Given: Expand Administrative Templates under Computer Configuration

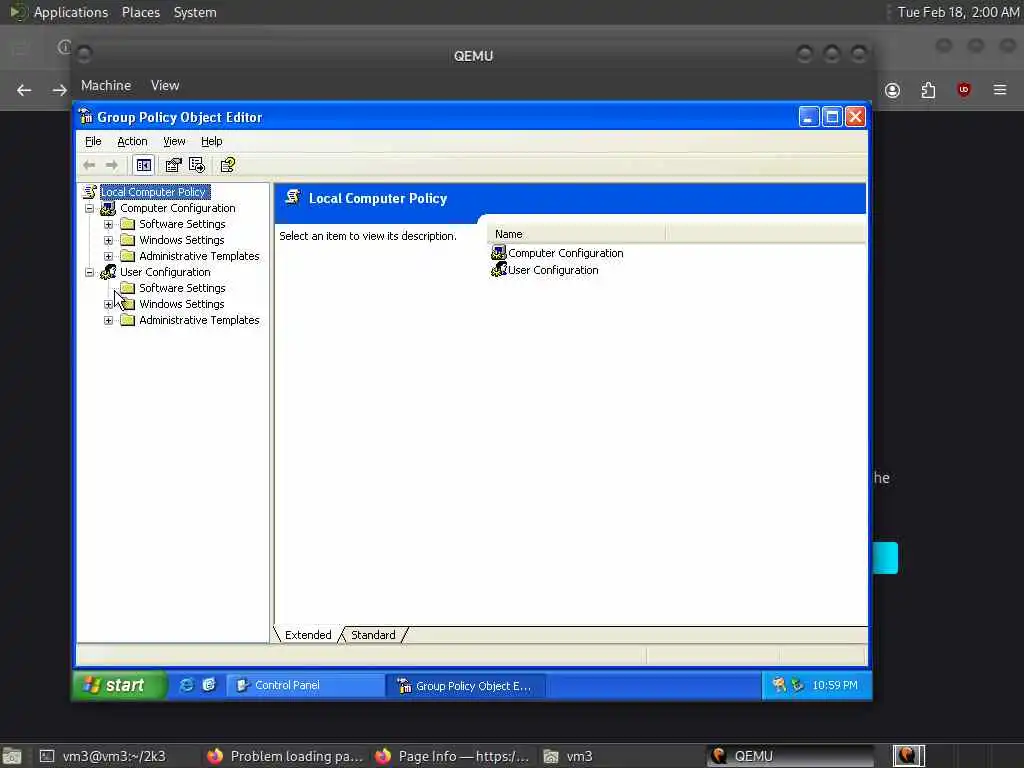Looking at the screenshot, I should [108, 256].
